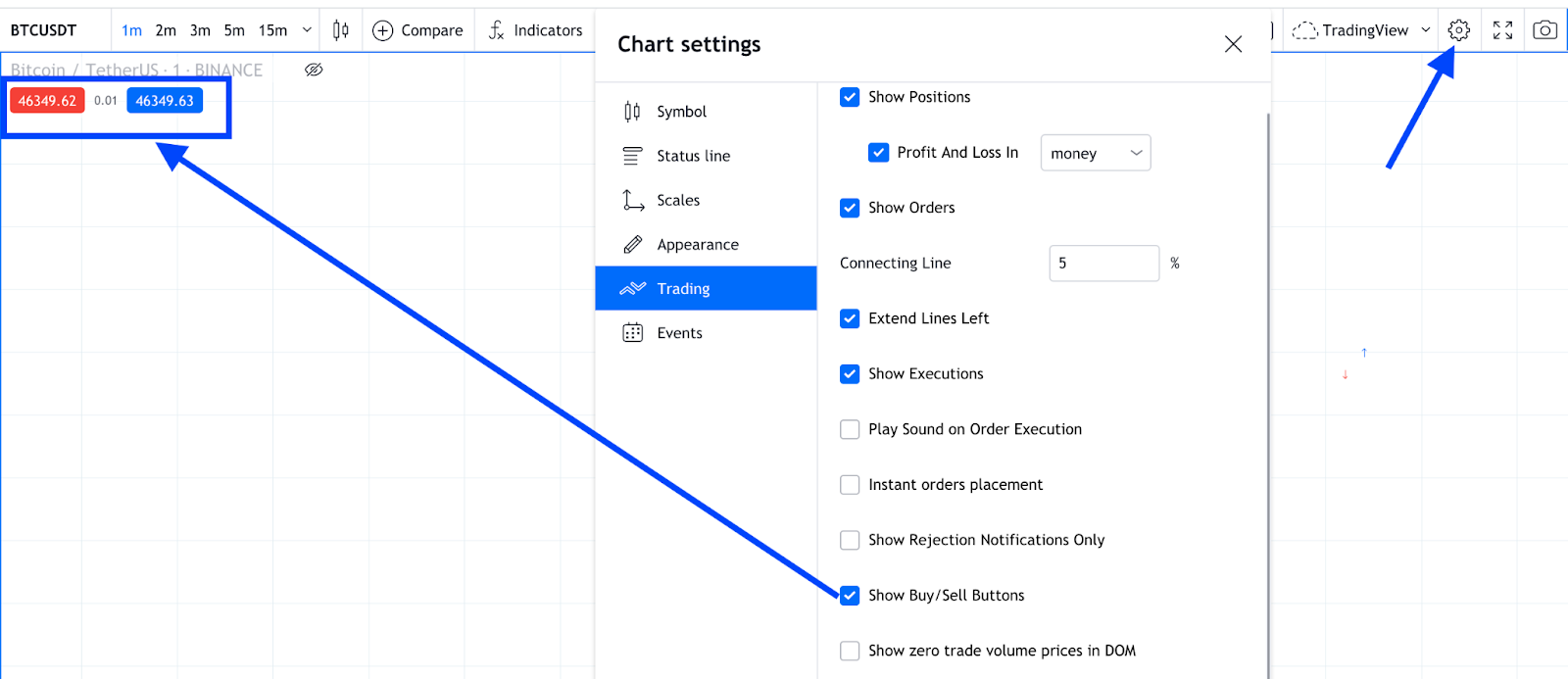Enable Play Sound on Order Execution
The height and width of the screenshot is (679, 1568).
850,429
